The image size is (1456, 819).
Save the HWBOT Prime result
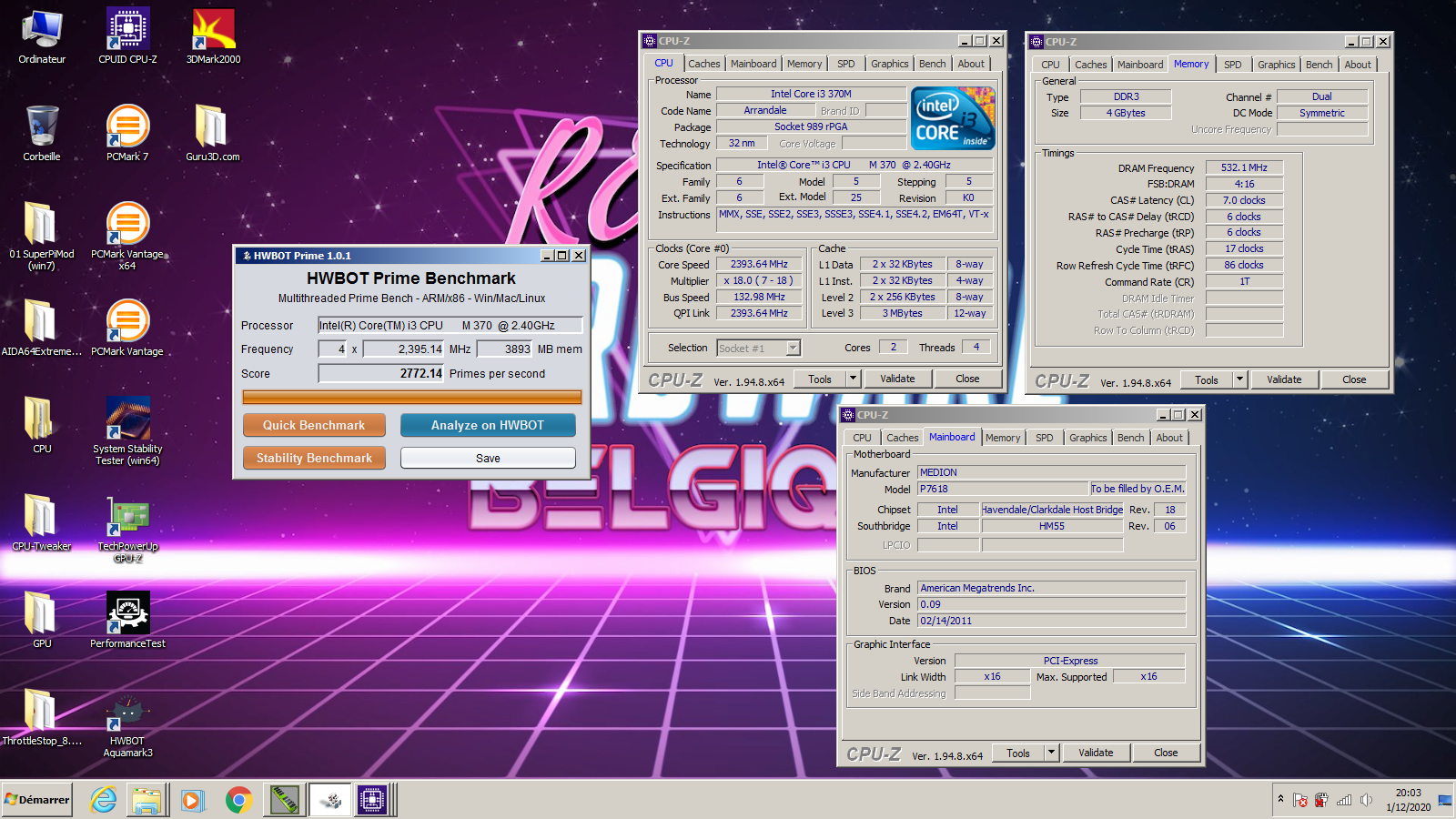point(488,458)
